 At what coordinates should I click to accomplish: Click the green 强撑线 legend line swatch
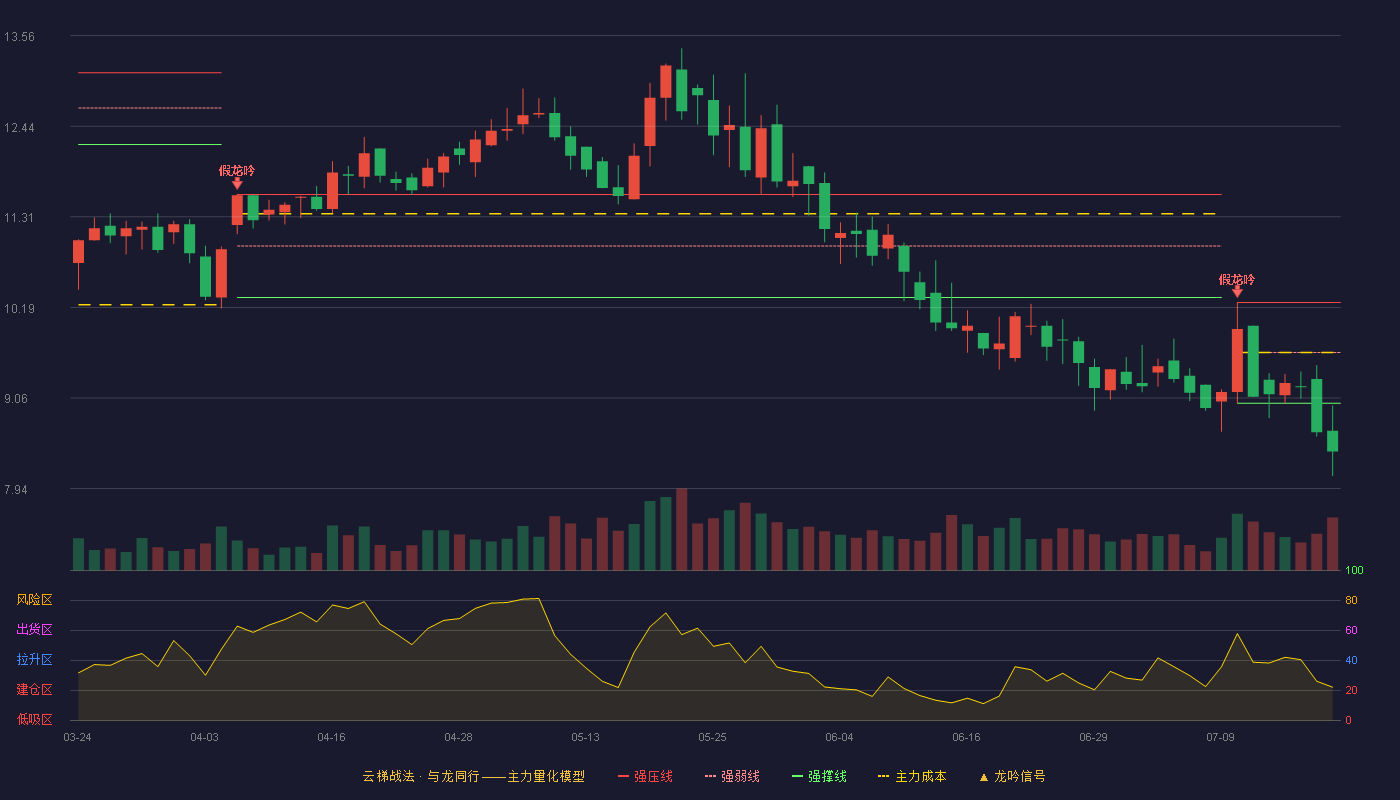click(x=797, y=777)
